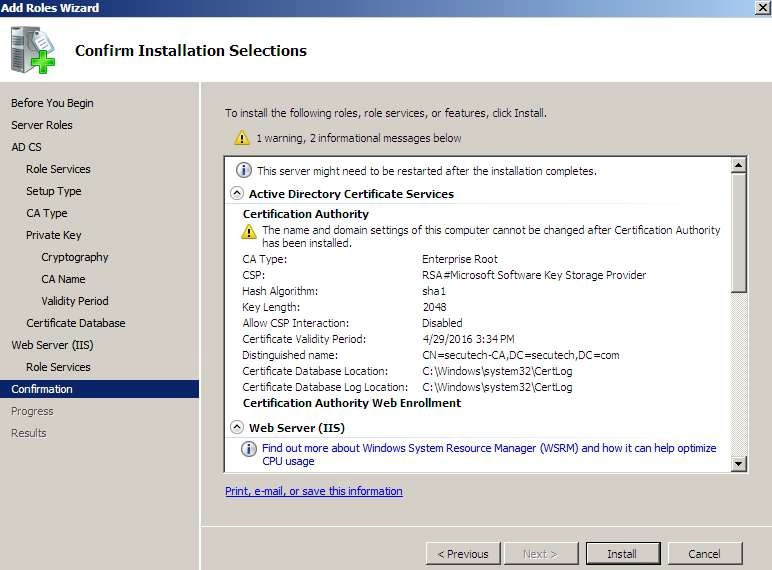Click the warning icon under Certification Authority
Image resolution: width=772 pixels, height=570 pixels.
[x=249, y=231]
